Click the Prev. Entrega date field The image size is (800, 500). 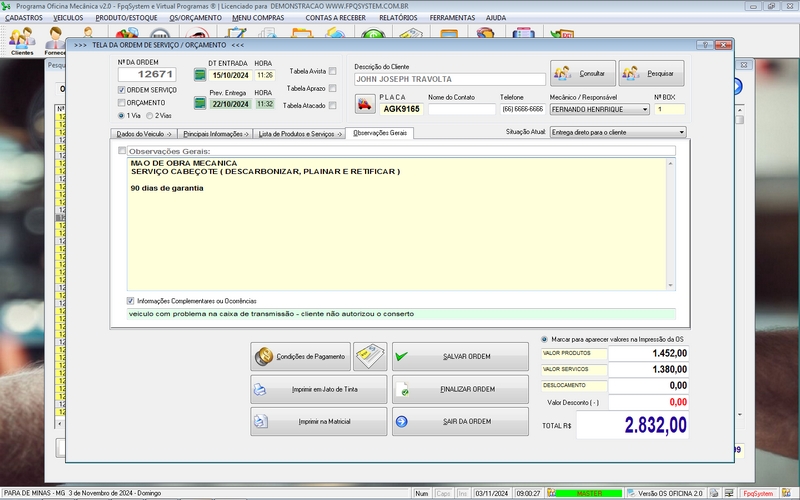pos(230,104)
